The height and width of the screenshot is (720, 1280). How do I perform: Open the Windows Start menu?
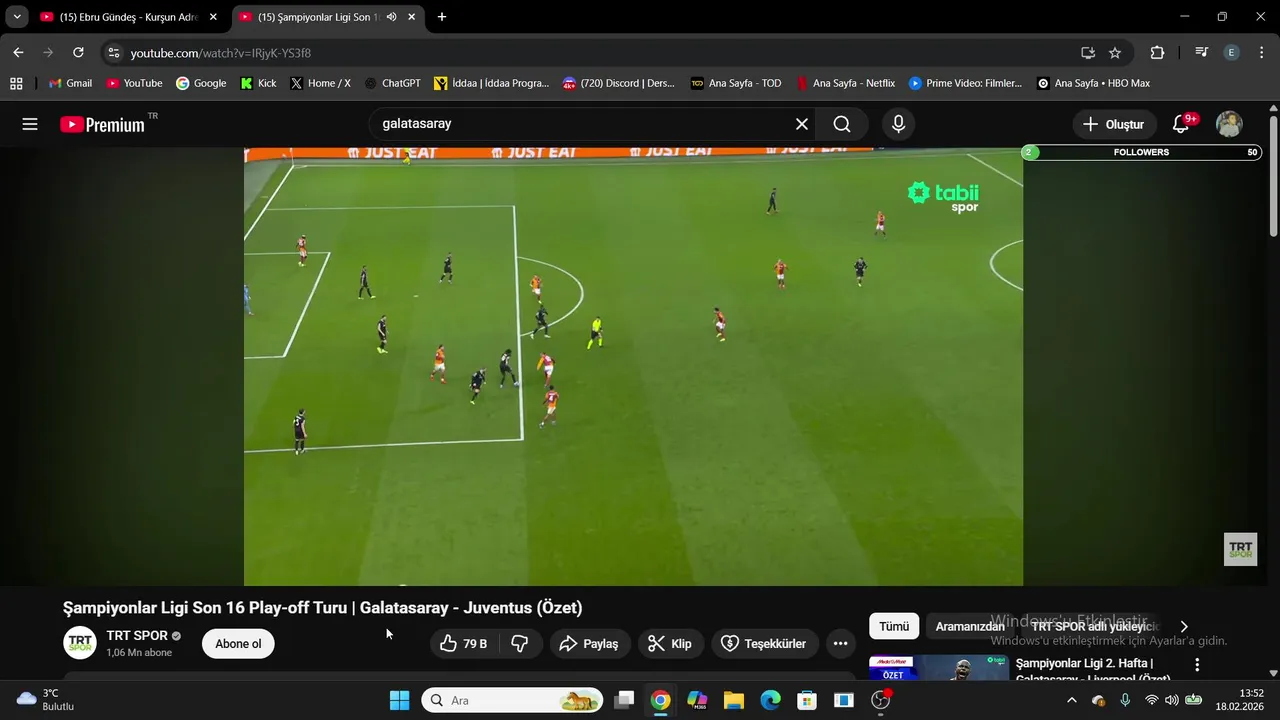(399, 700)
